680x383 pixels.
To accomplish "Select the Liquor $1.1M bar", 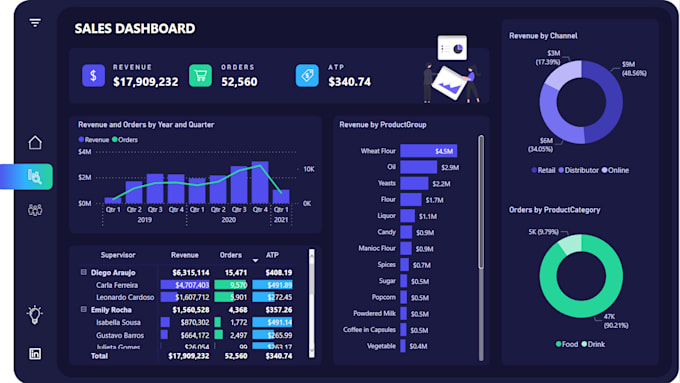I will pos(407,216).
